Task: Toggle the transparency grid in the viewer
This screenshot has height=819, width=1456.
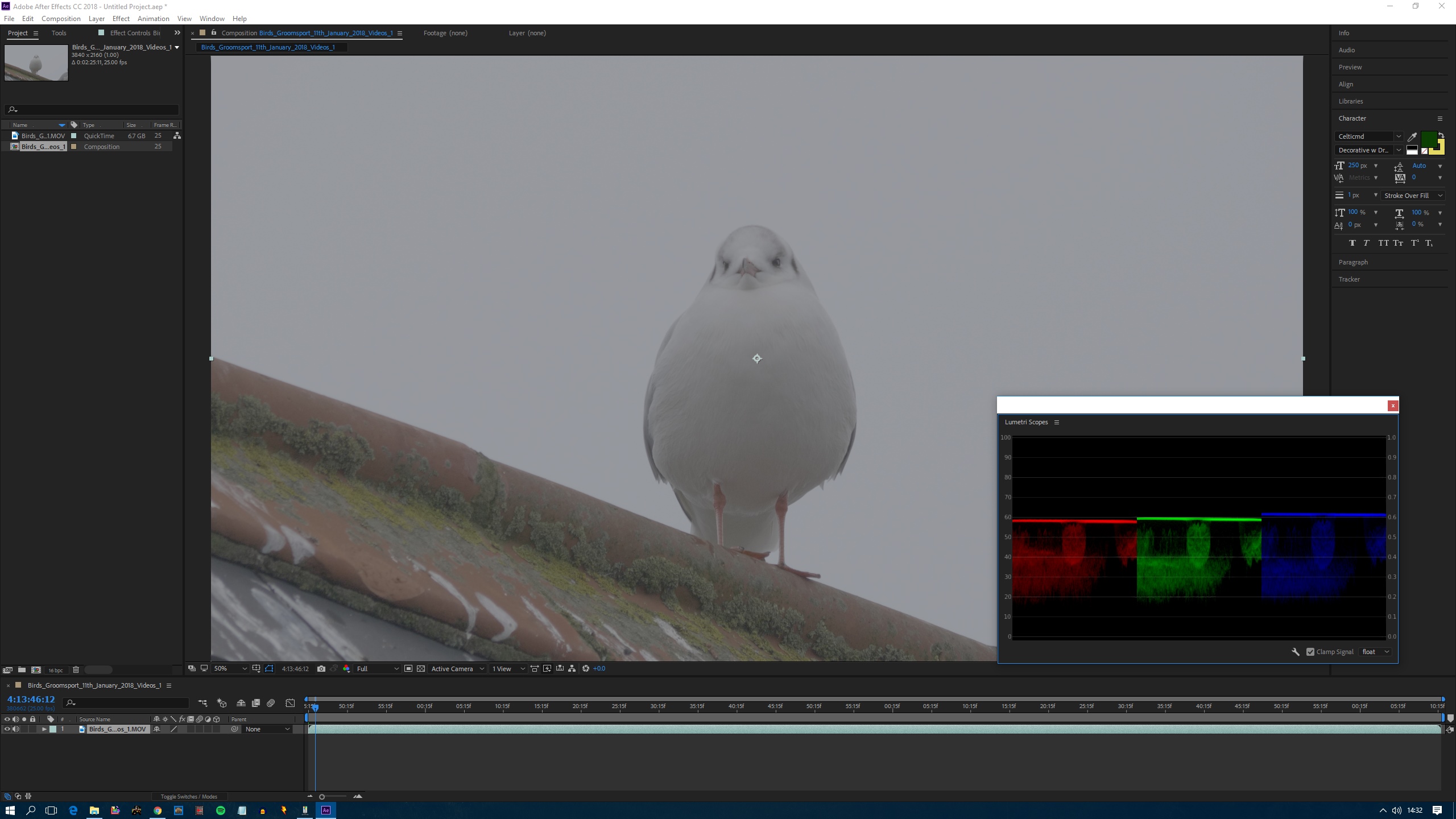Action: coord(421,669)
